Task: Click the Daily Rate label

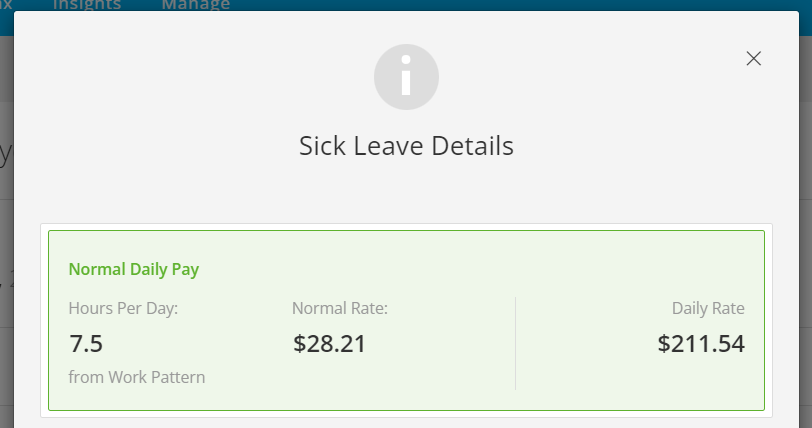Action: (x=708, y=308)
